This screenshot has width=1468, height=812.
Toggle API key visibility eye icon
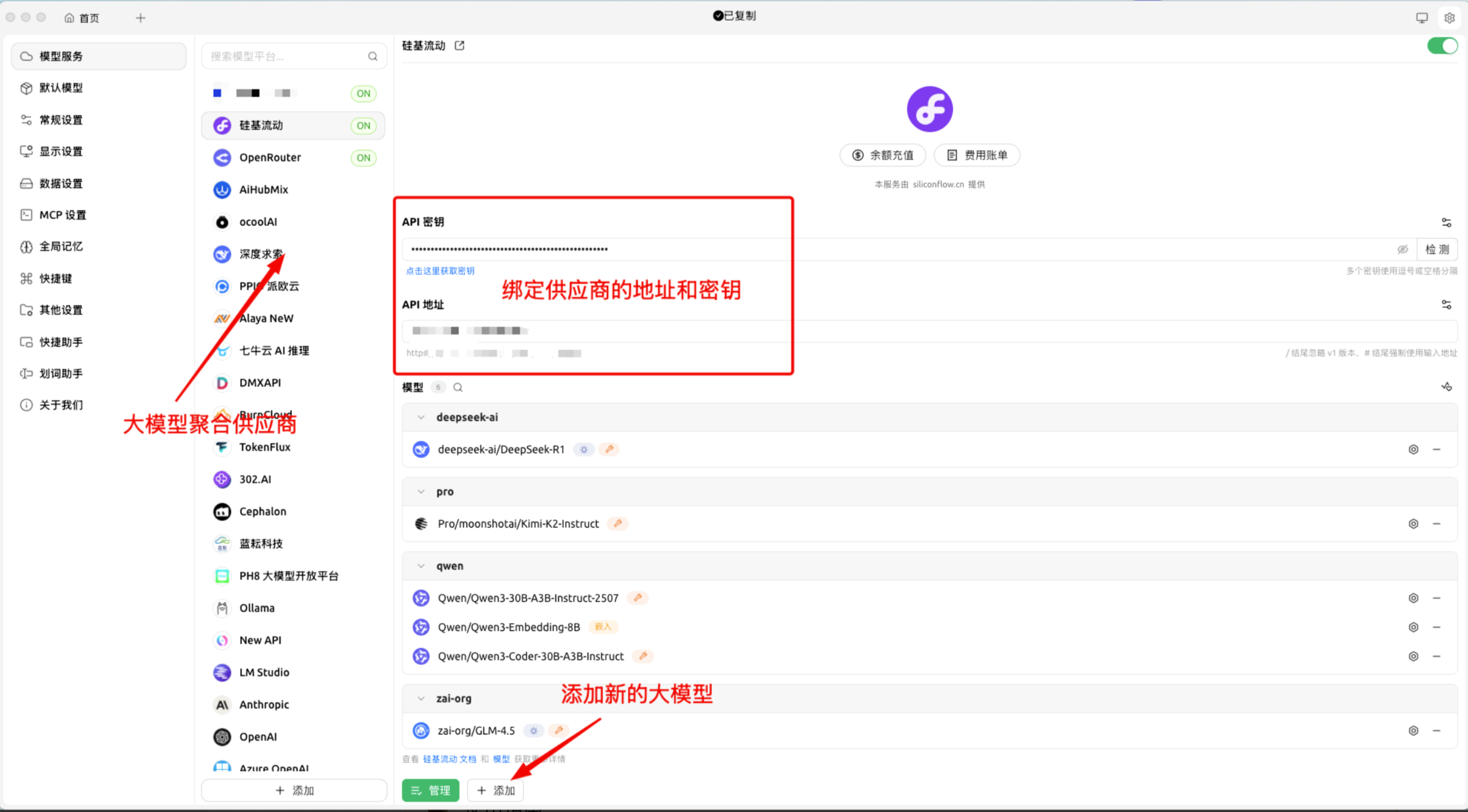(1403, 249)
